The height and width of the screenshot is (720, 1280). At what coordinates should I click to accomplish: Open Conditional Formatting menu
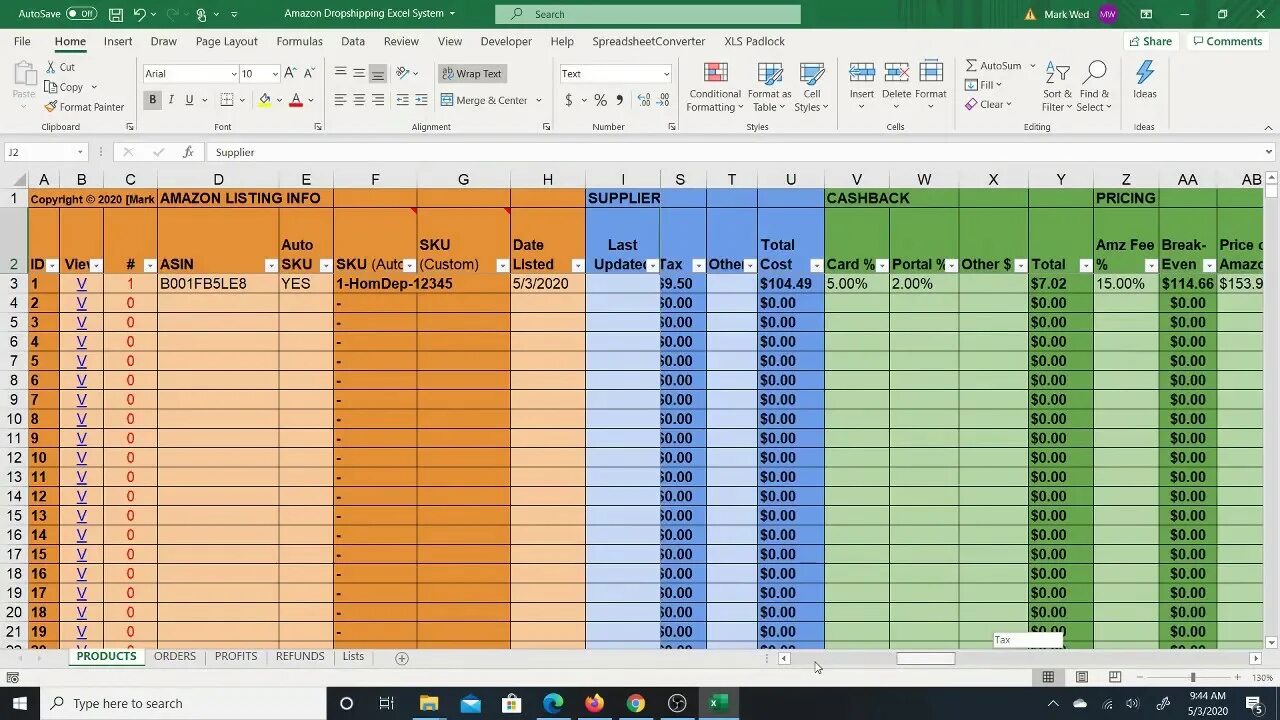pyautogui.click(x=715, y=87)
